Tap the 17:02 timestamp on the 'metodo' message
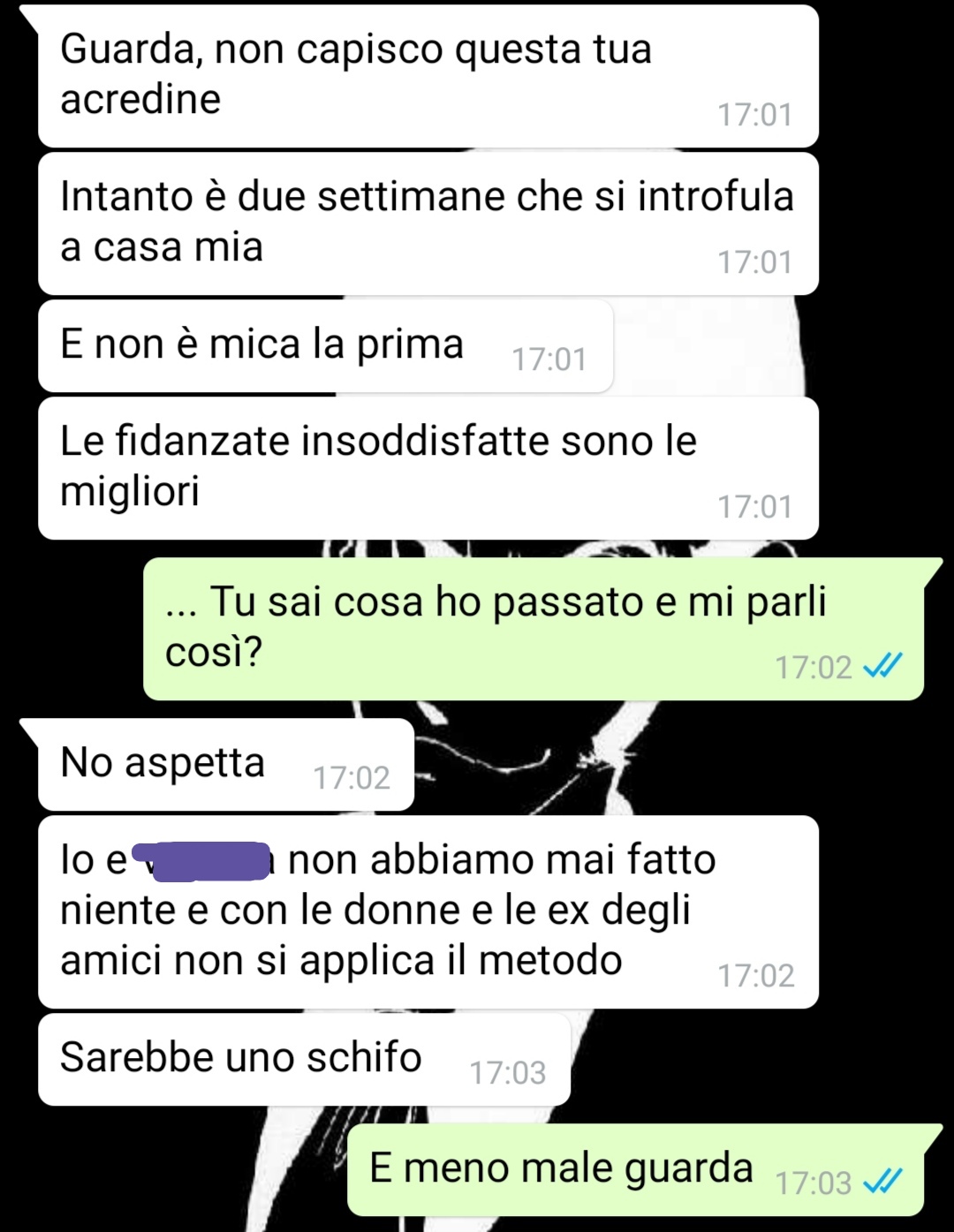The width and height of the screenshot is (954, 1232). point(755,976)
